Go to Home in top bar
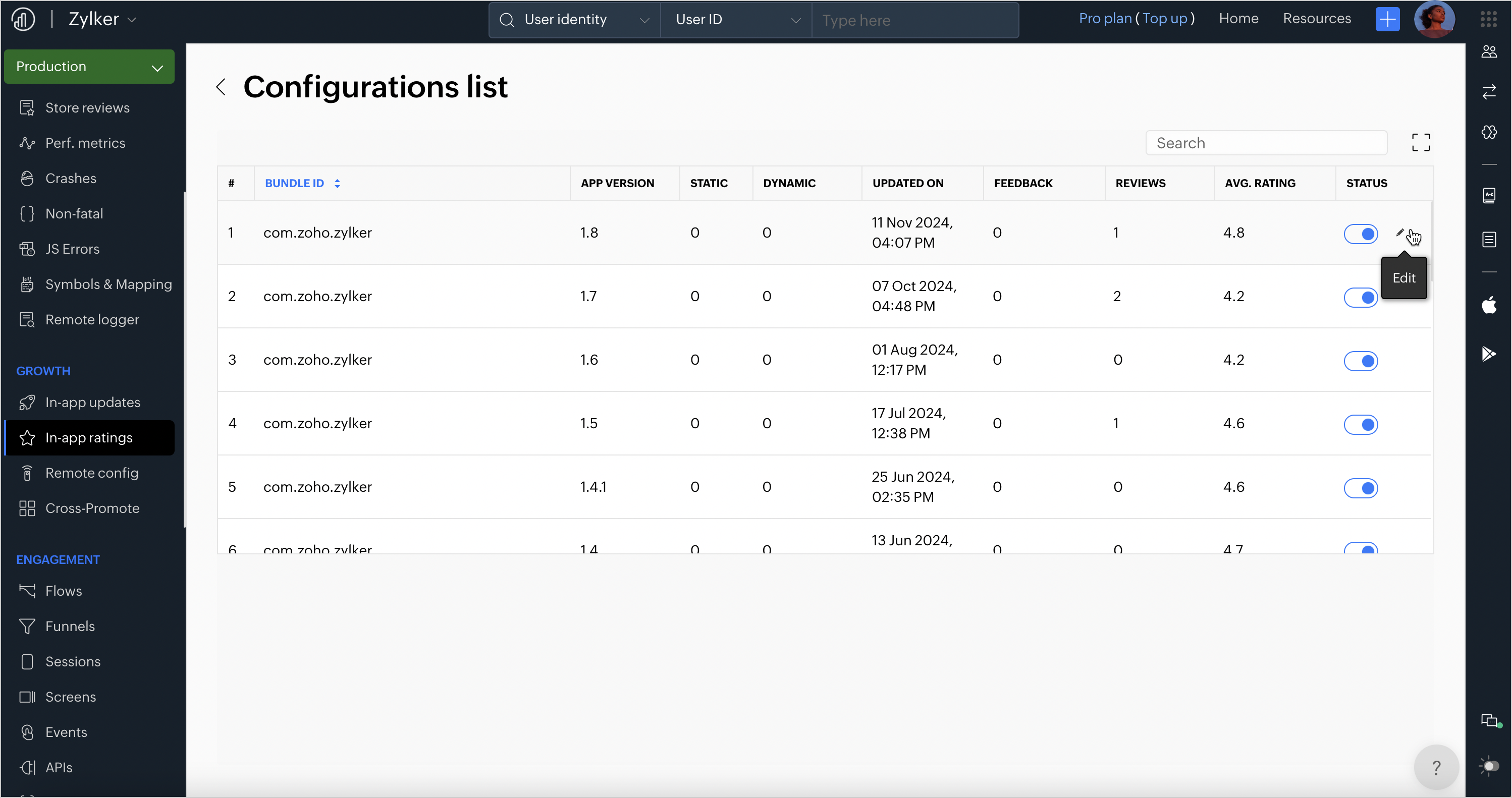 (x=1238, y=19)
